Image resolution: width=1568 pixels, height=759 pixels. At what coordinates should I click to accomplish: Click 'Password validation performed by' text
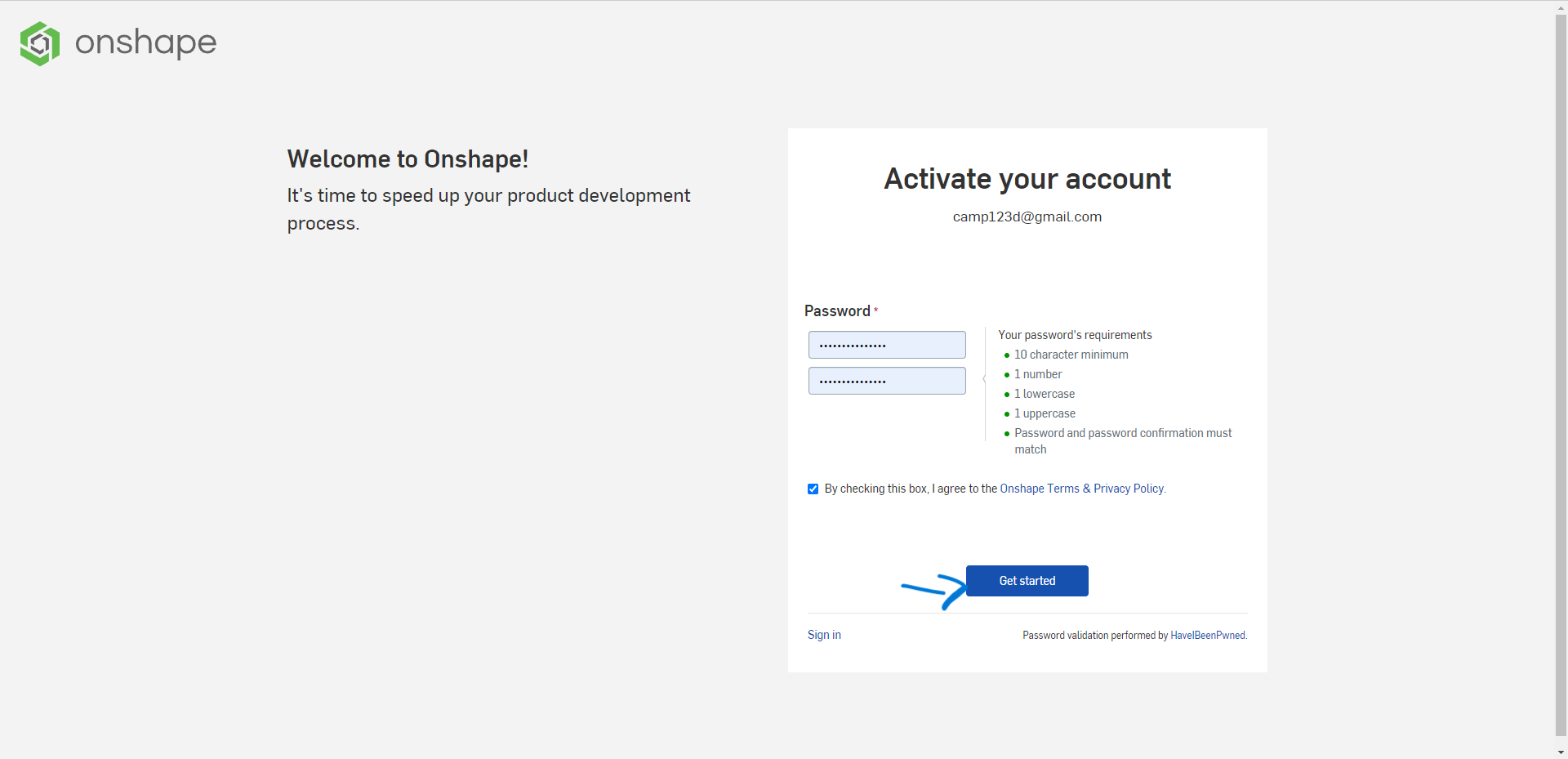[1095, 636]
